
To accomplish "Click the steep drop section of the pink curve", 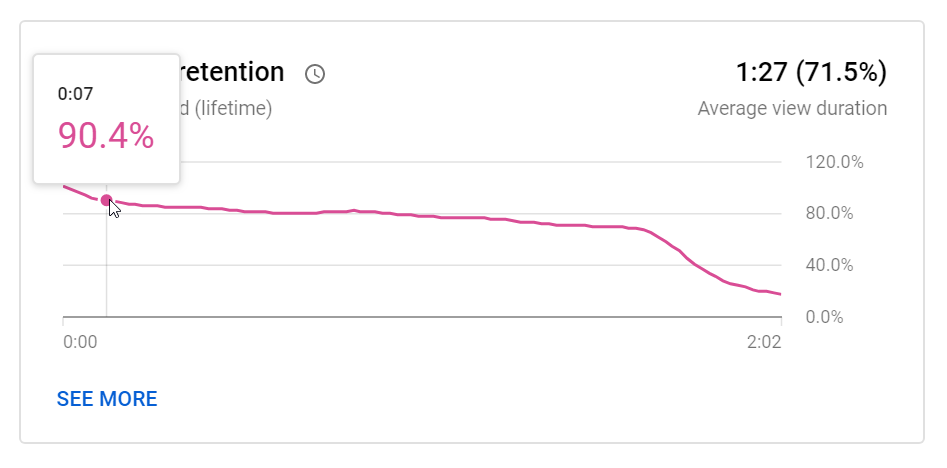I will point(689,257).
